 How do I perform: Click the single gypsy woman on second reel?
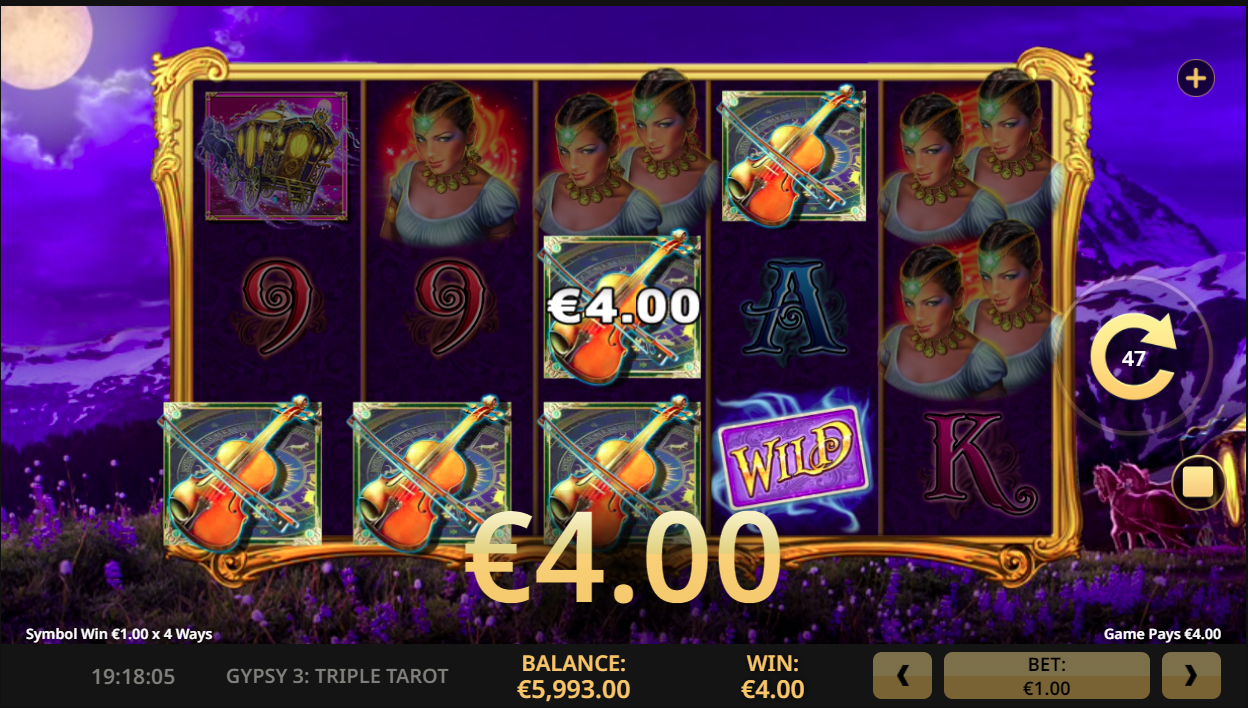pos(447,163)
